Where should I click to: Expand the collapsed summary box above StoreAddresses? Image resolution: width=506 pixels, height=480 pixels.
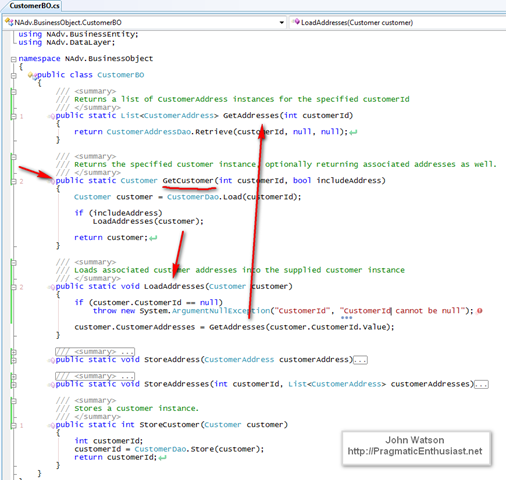pyautogui.click(x=95, y=376)
